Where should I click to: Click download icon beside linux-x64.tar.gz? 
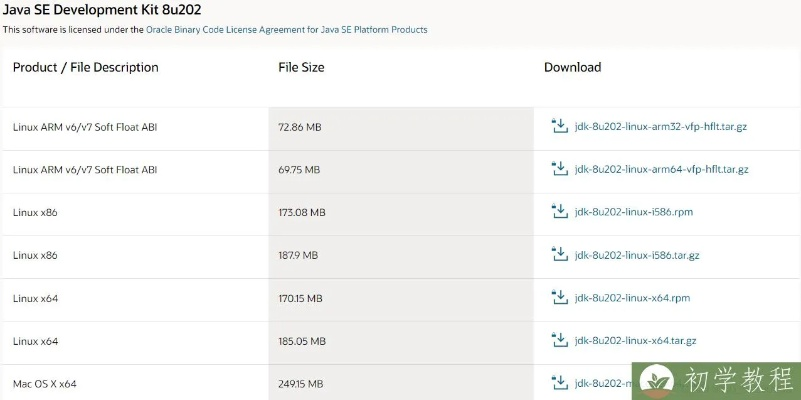[560, 340]
